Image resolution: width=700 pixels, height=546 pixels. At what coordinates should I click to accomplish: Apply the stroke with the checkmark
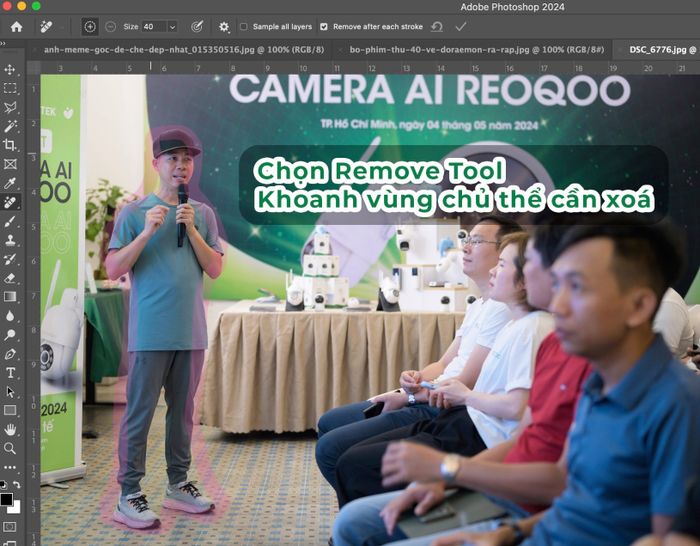[x=461, y=27]
